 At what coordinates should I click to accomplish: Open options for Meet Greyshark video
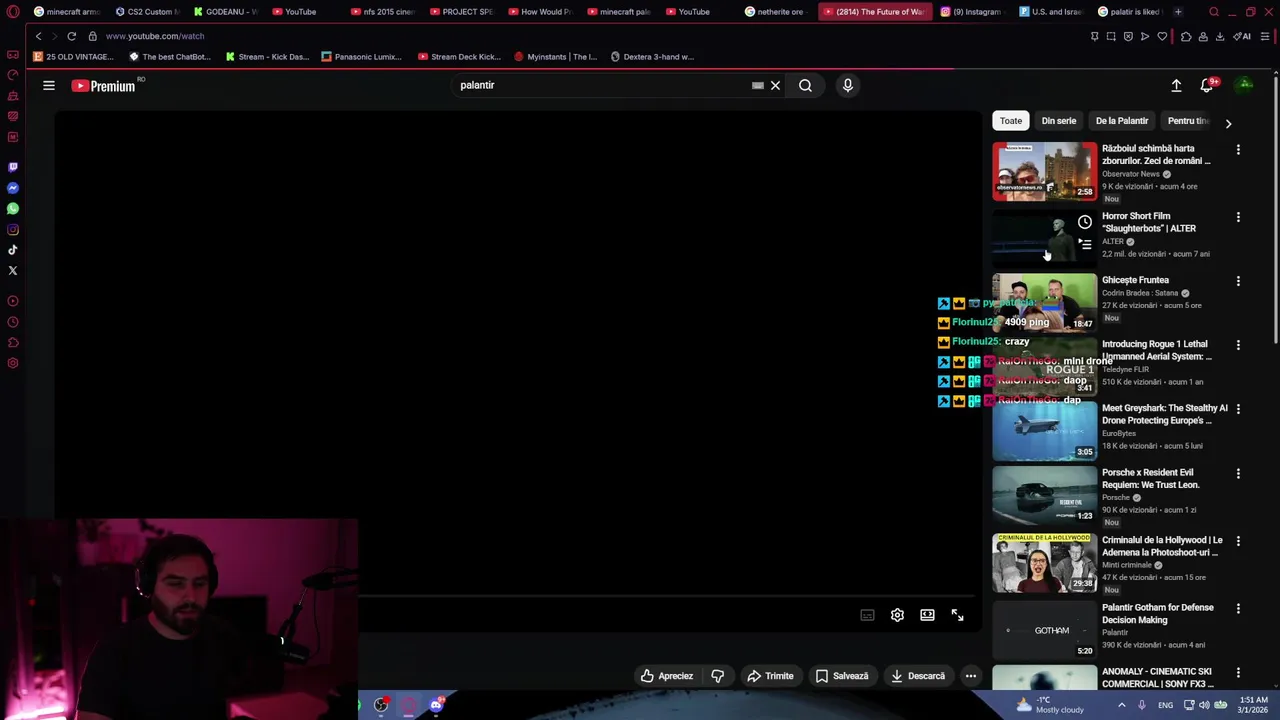pyautogui.click(x=1238, y=409)
